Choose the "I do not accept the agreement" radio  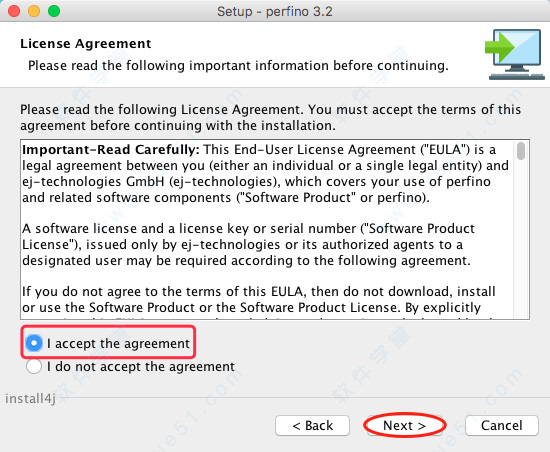[x=34, y=366]
